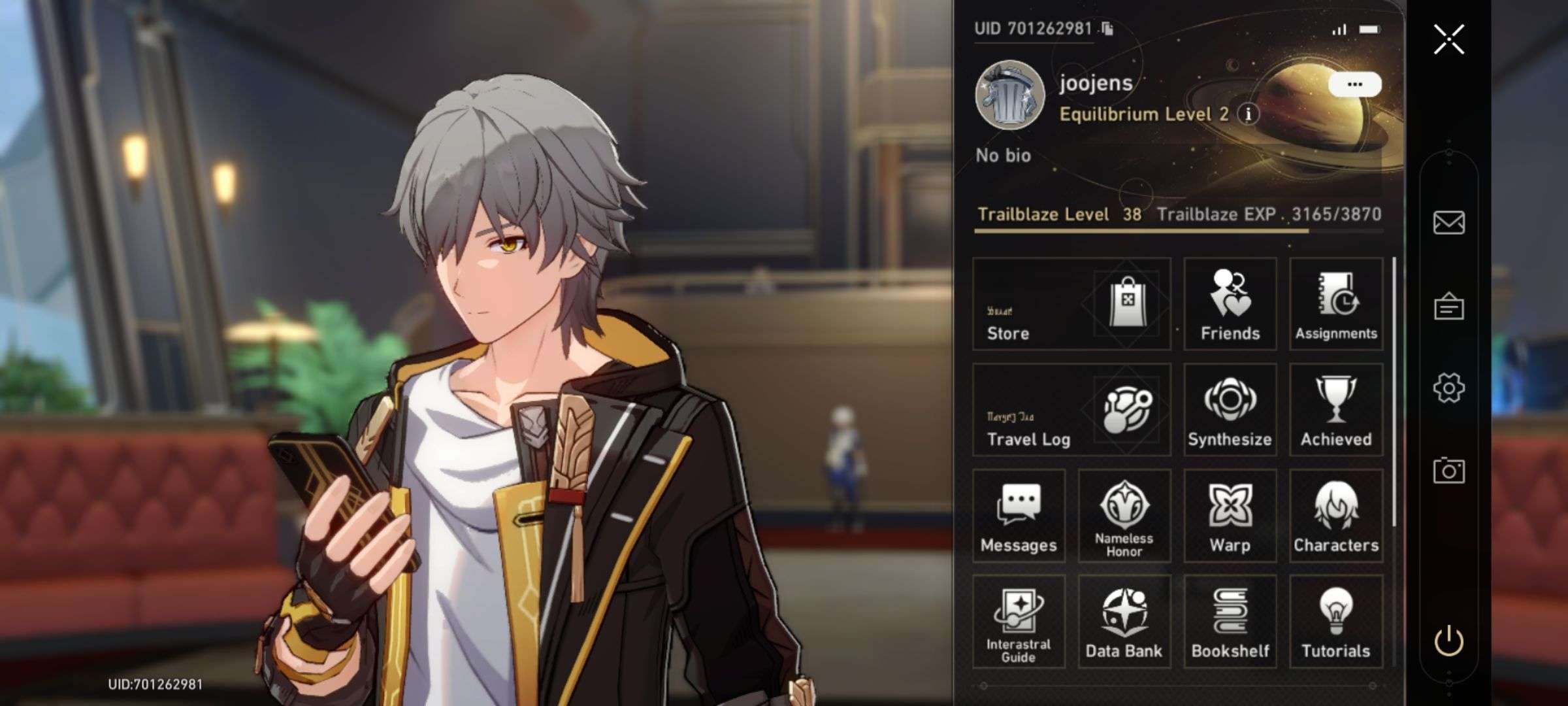
Task: Open the Synthesize menu
Action: pos(1230,410)
